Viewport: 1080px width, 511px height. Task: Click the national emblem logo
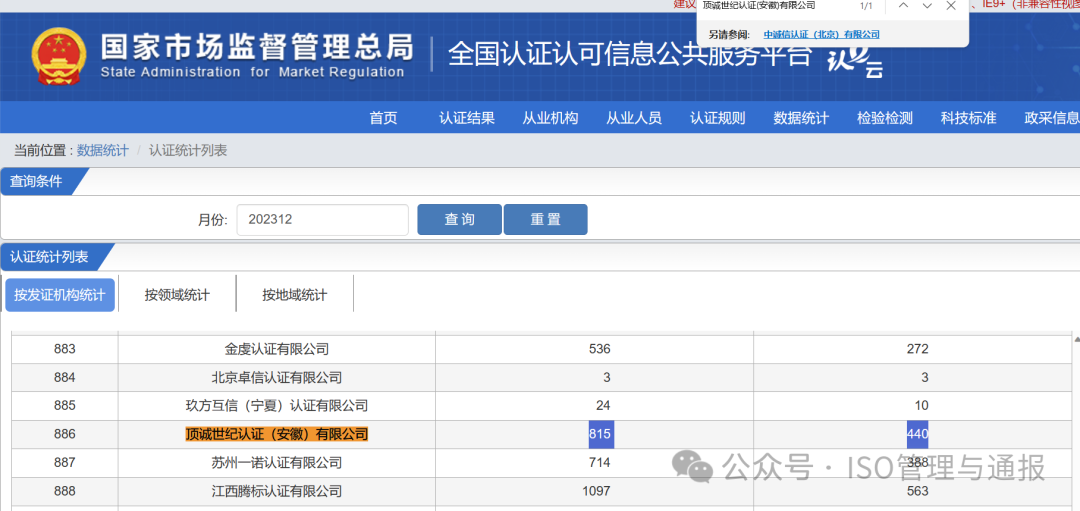click(61, 56)
